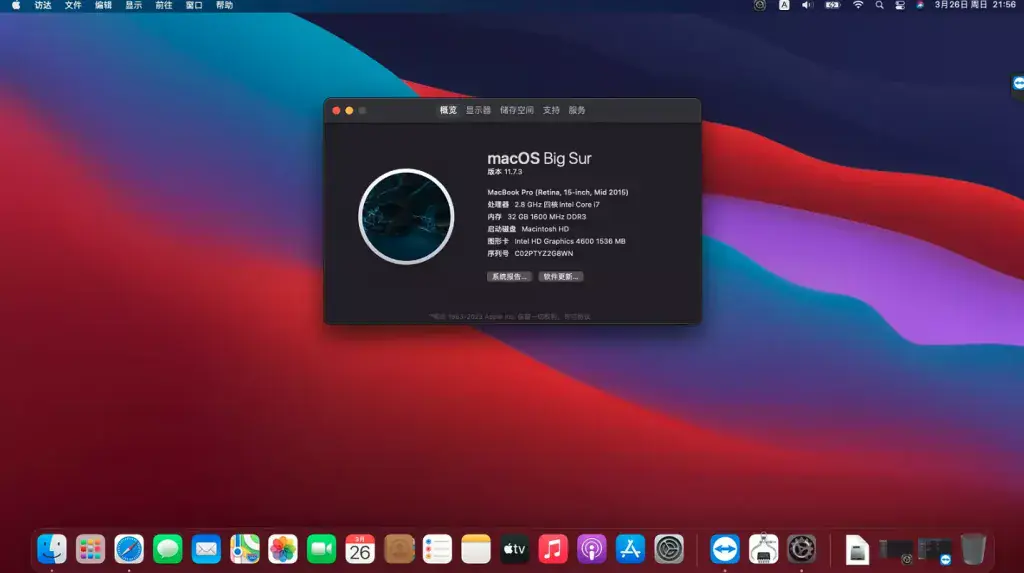Click the 'macOS Big Sur' title text
The image size is (1024, 573).
coord(539,158)
